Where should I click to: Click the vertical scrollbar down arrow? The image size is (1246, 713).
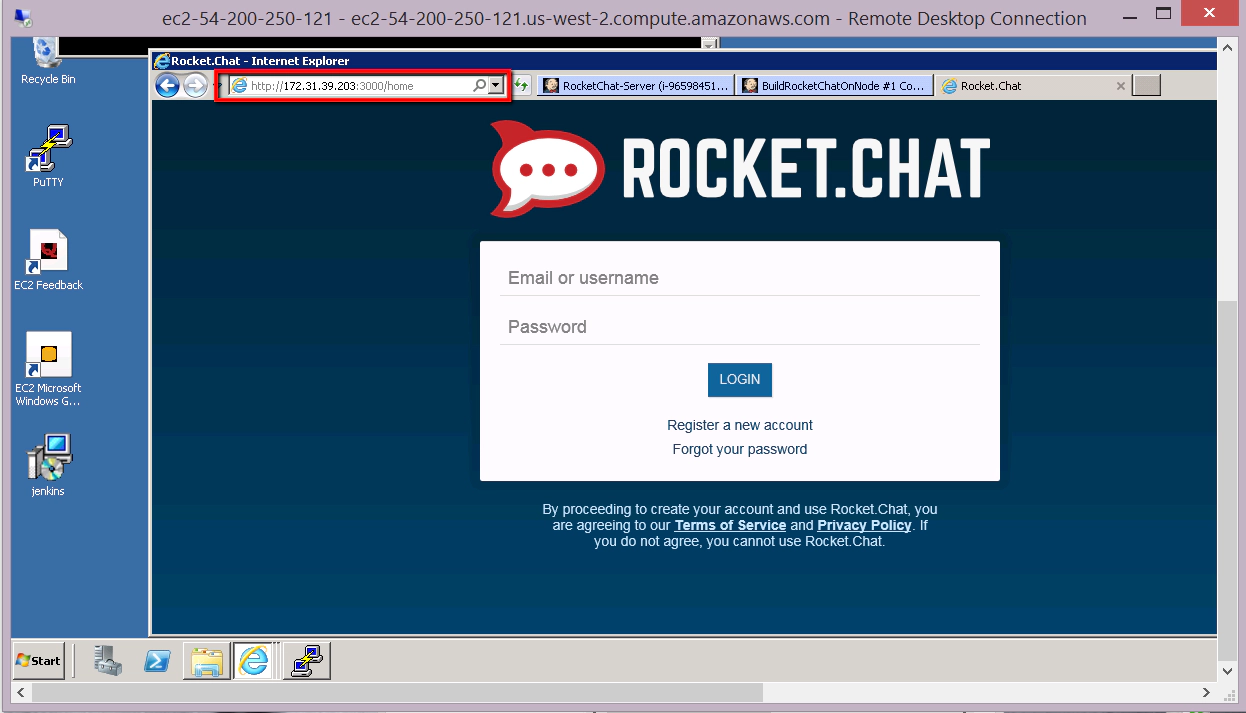point(1227,671)
